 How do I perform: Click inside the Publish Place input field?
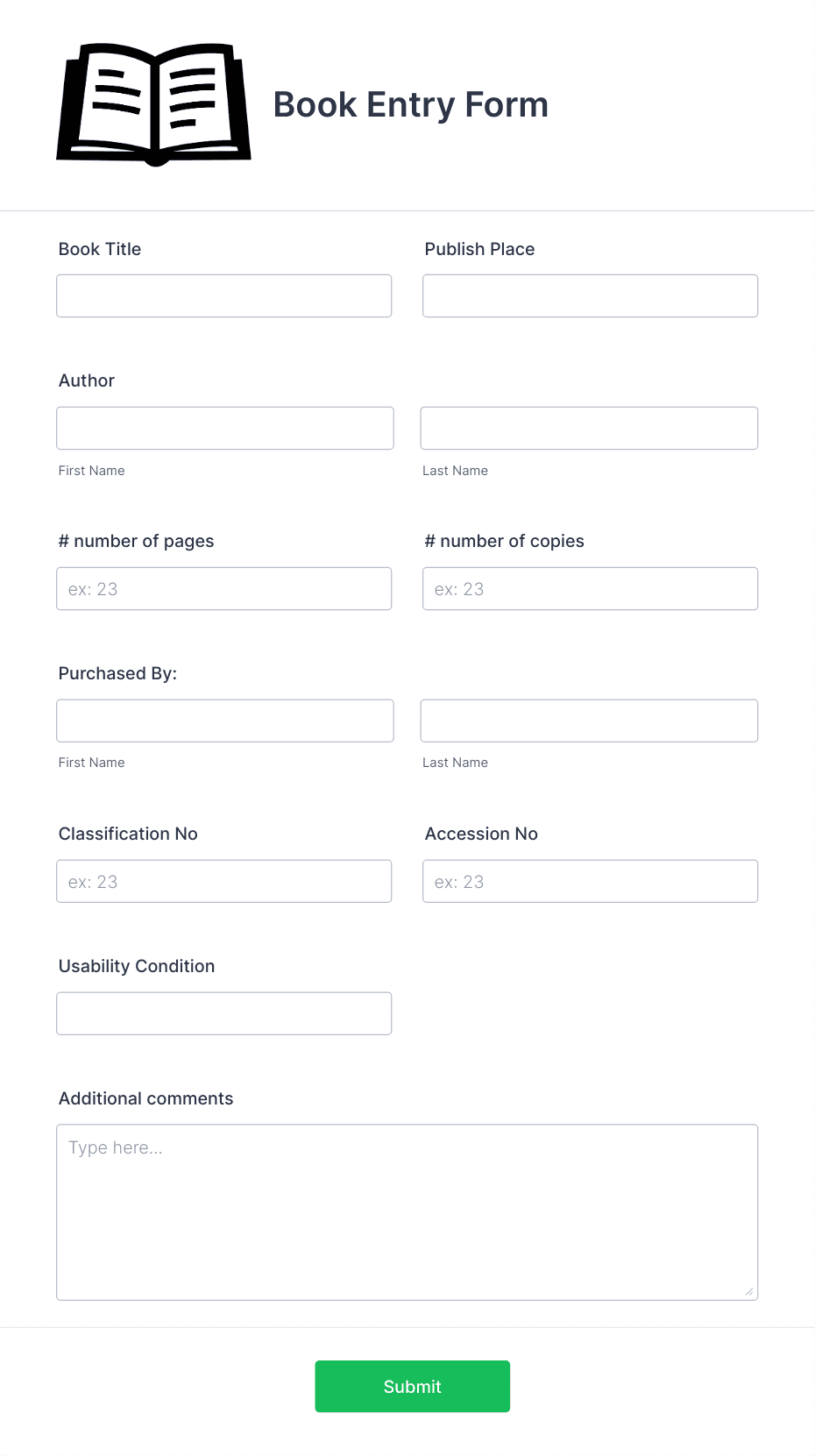(589, 295)
